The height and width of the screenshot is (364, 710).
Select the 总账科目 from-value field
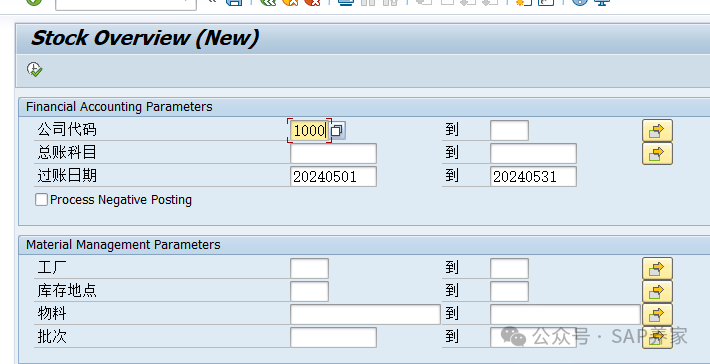333,153
